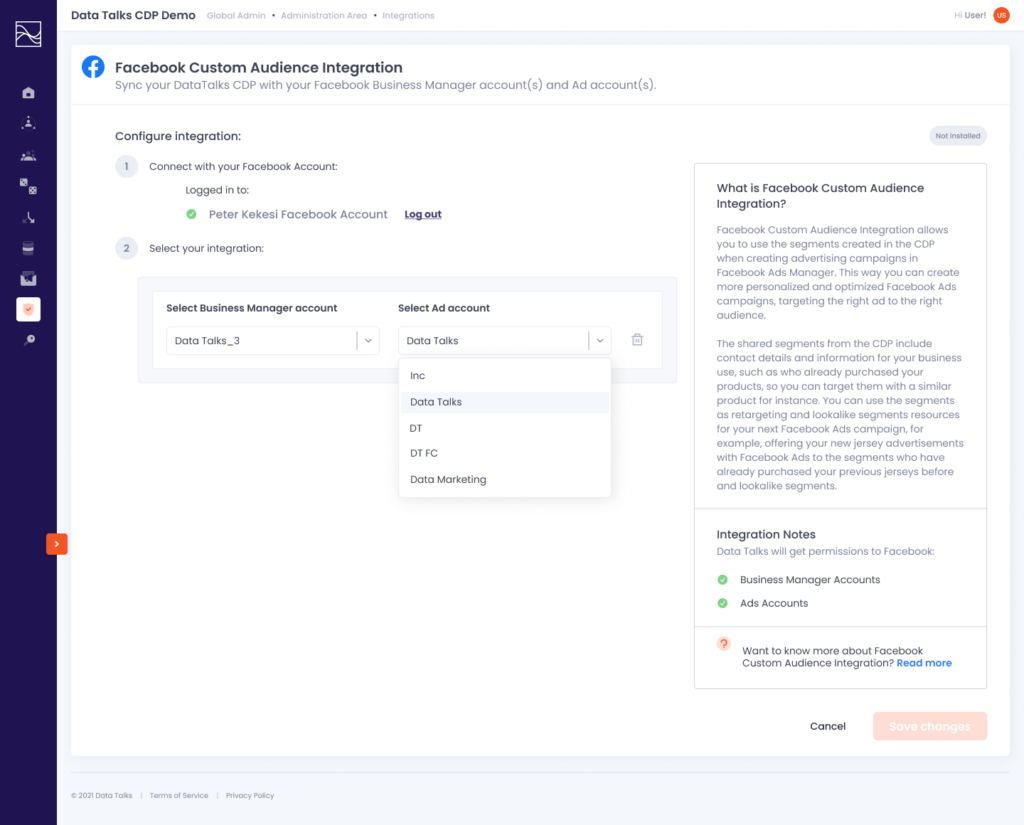The height and width of the screenshot is (825, 1024).
Task: Click the Hi User! greeting text
Action: coord(970,15)
